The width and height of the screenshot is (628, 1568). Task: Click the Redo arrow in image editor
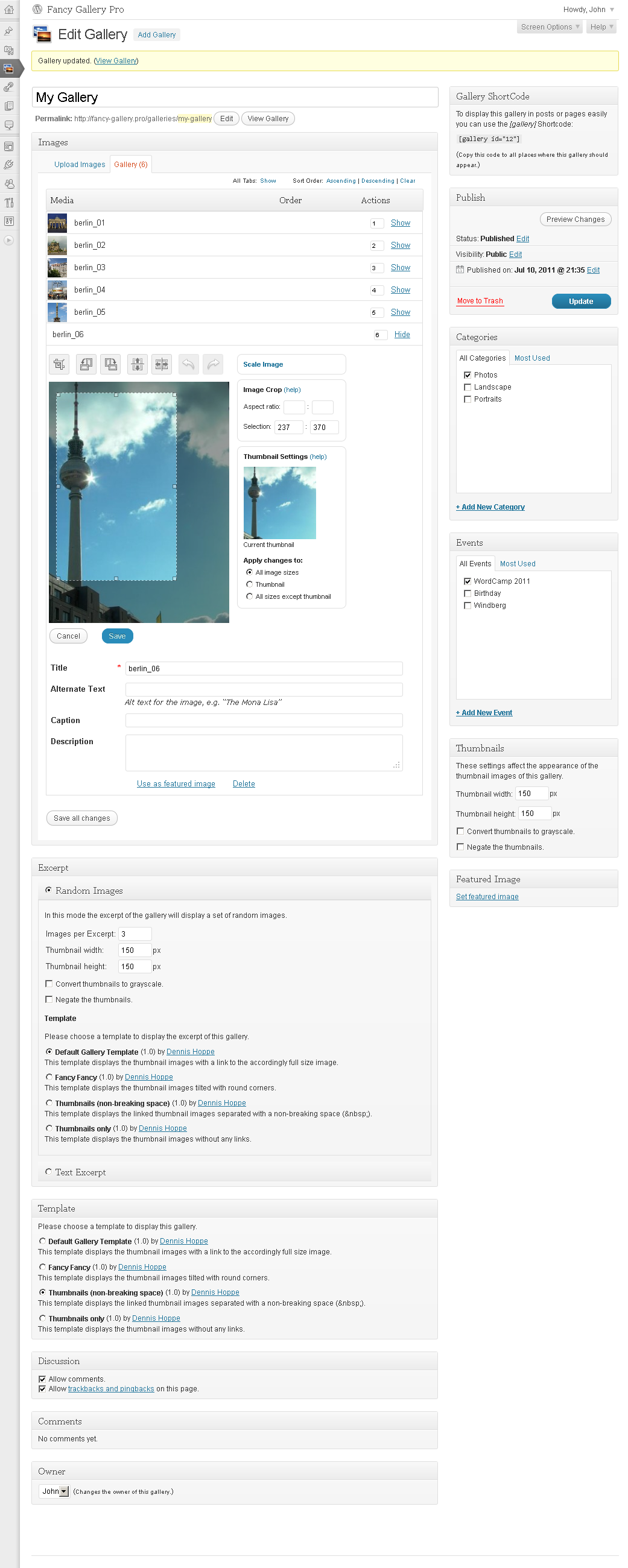coord(213,364)
